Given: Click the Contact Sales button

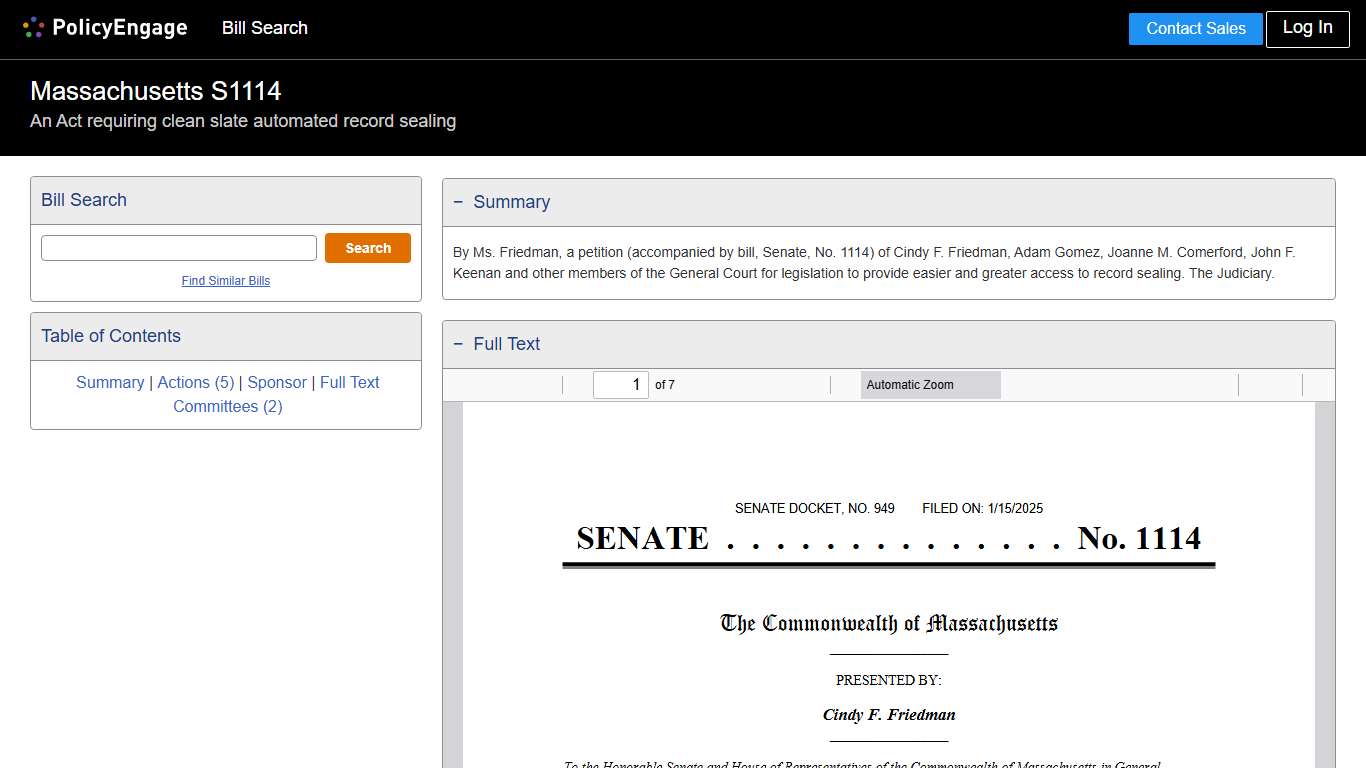Looking at the screenshot, I should (x=1195, y=28).
